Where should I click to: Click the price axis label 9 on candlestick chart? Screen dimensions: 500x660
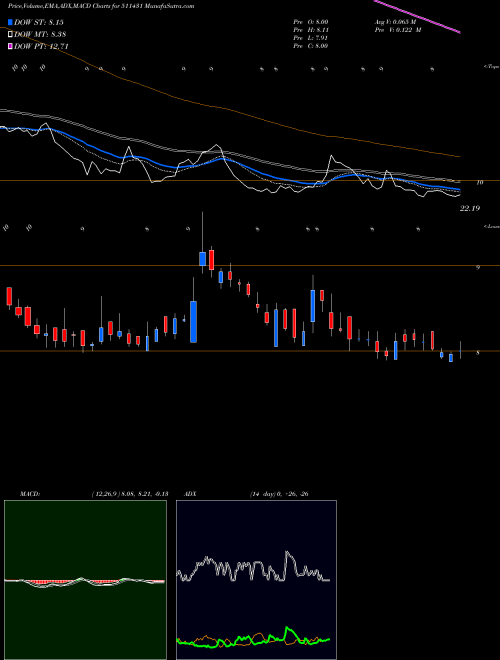click(478, 267)
